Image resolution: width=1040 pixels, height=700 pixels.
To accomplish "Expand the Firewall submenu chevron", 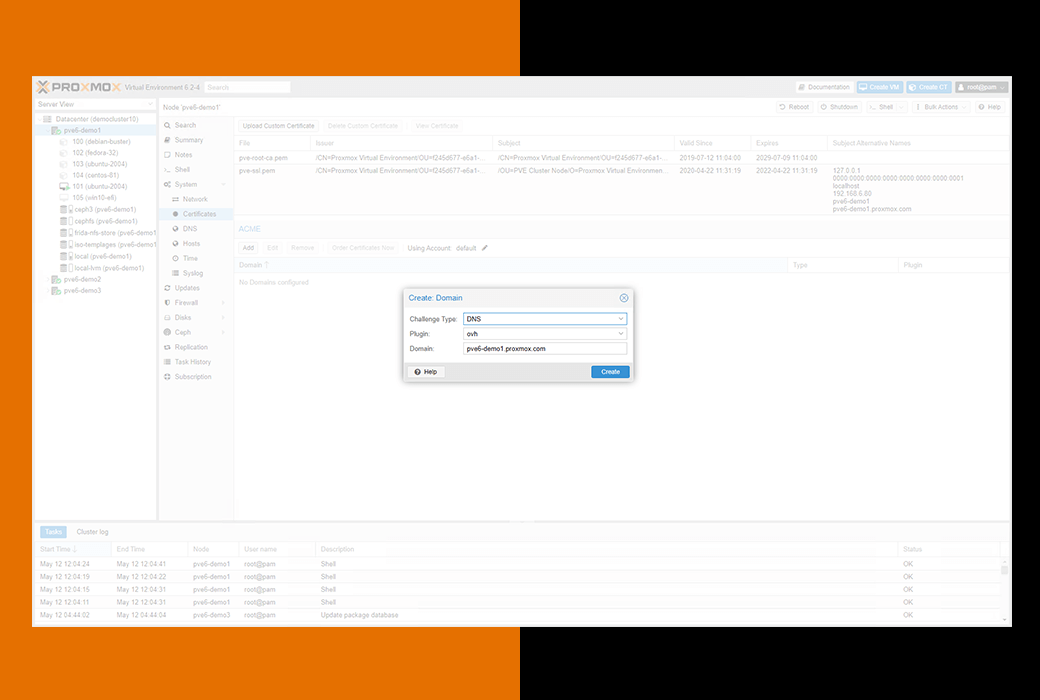I will tap(224, 303).
